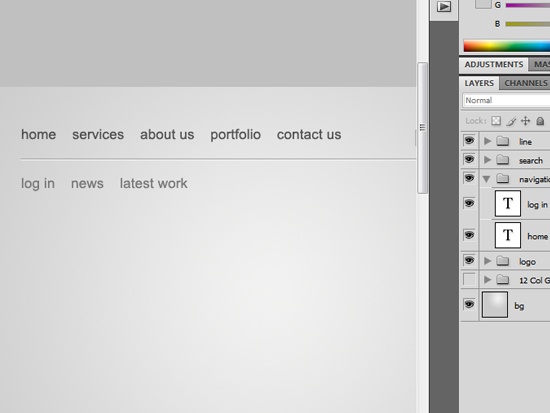
Task: Hide the log in text layer
Action: pos(469,203)
